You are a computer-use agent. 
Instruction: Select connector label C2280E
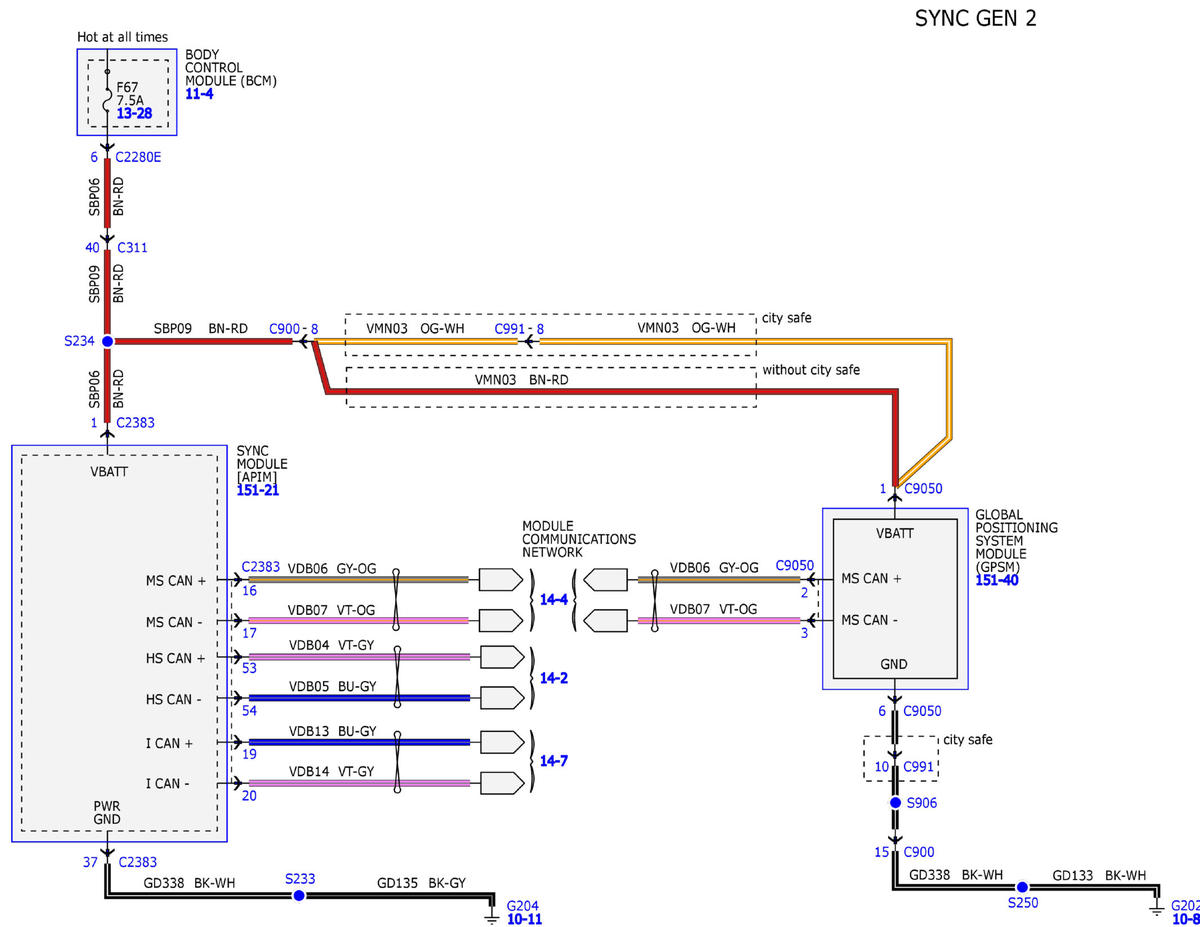(140, 157)
